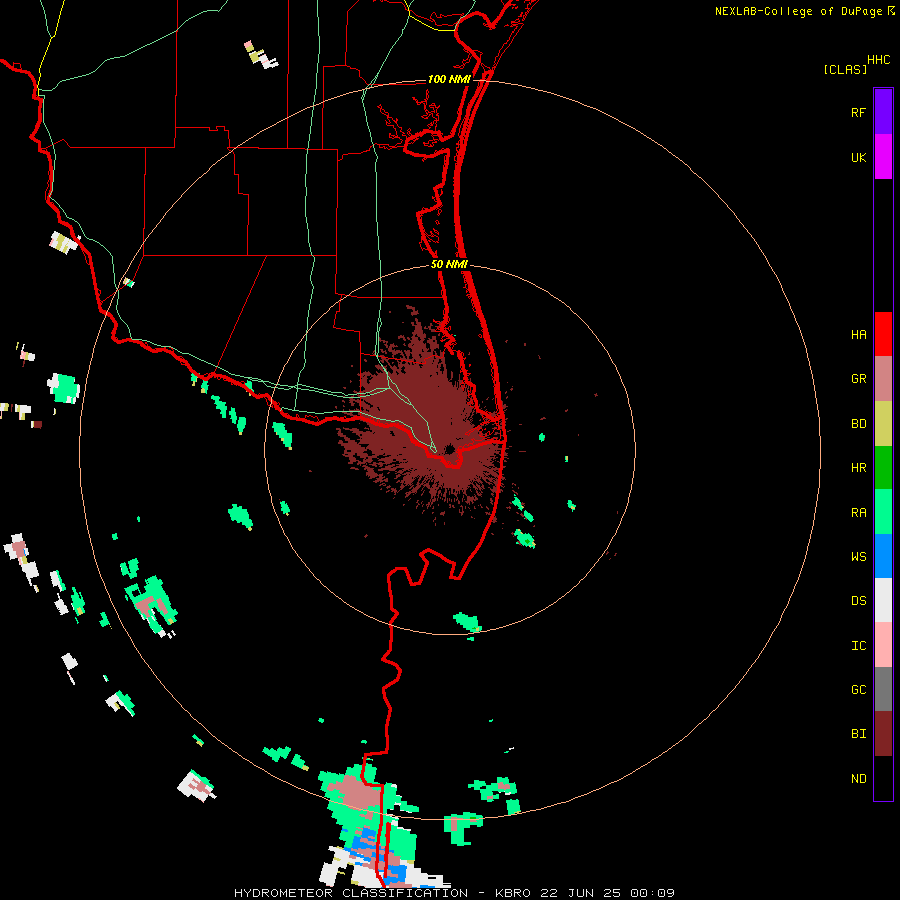900x900 pixels.
Task: Click the IC legend label
Action: coord(858,646)
